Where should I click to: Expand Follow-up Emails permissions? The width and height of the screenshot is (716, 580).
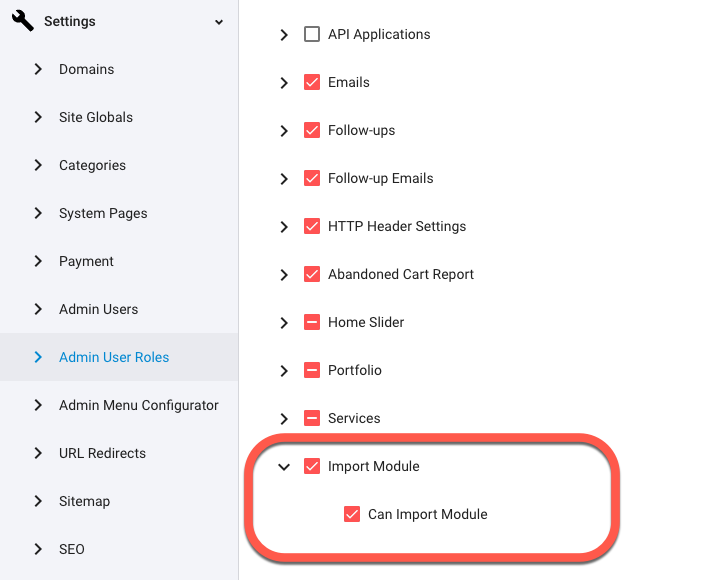coord(284,179)
